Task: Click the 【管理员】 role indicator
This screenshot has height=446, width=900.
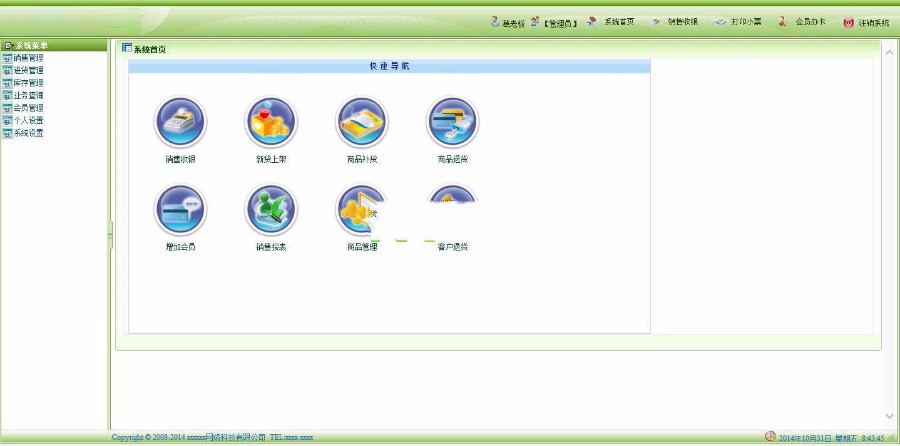Action: click(559, 24)
